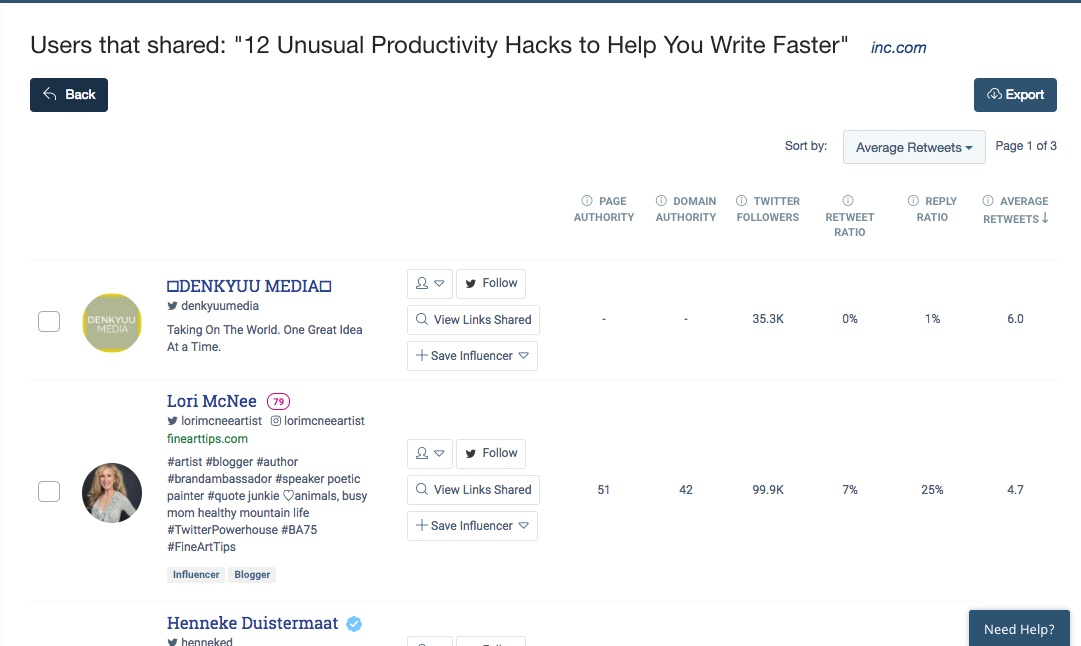1081x646 pixels.
Task: Click the export cloud icon on the Export button
Action: pyautogui.click(x=996, y=94)
